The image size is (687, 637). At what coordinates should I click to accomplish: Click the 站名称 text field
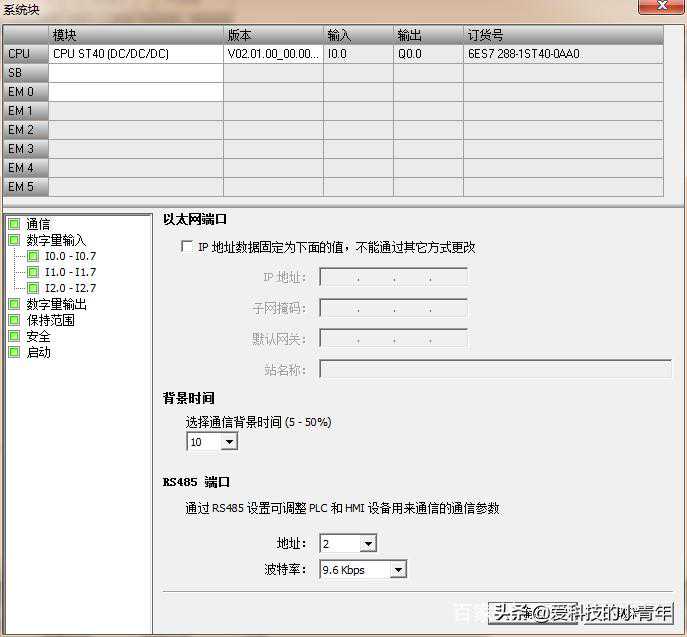pyautogui.click(x=495, y=370)
